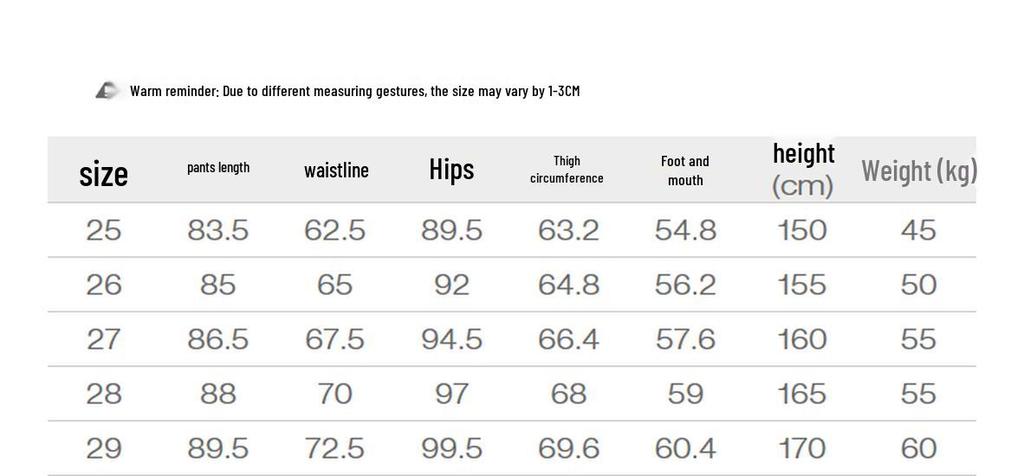Viewport: 1024px width, 476px height.
Task: Click the warm reminder megaphone icon
Action: point(107,91)
